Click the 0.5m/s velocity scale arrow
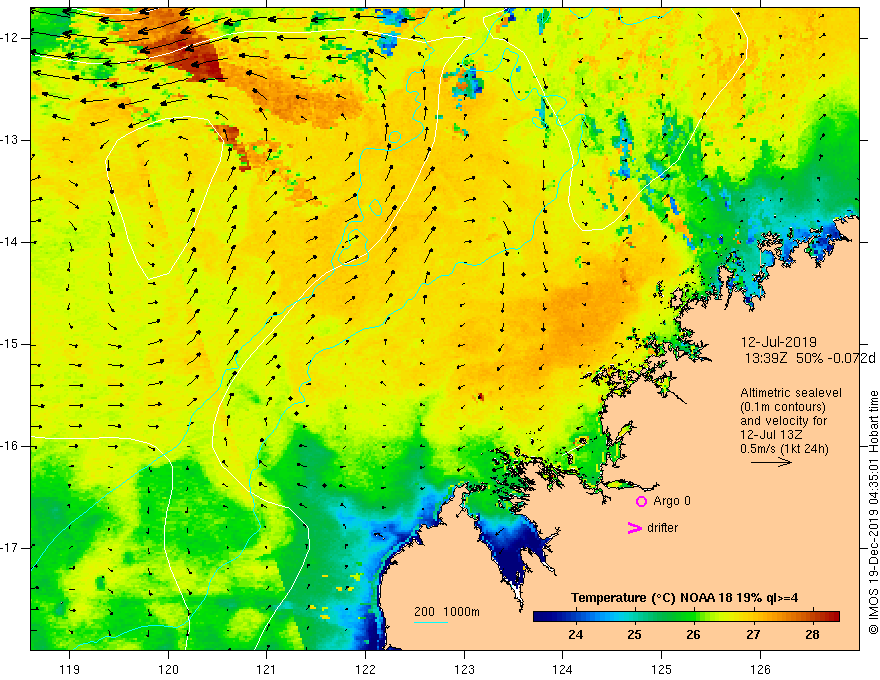The height and width of the screenshot is (680, 880). (x=771, y=462)
